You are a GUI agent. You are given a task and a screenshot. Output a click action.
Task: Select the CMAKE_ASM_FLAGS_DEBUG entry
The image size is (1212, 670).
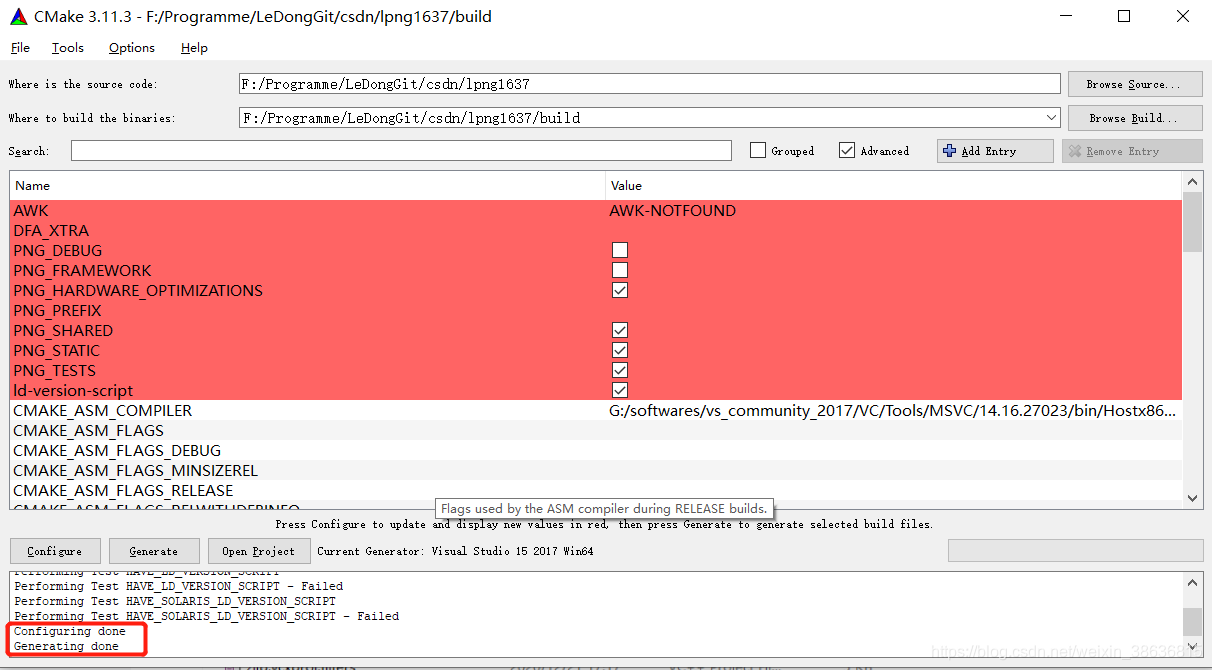(x=596, y=450)
